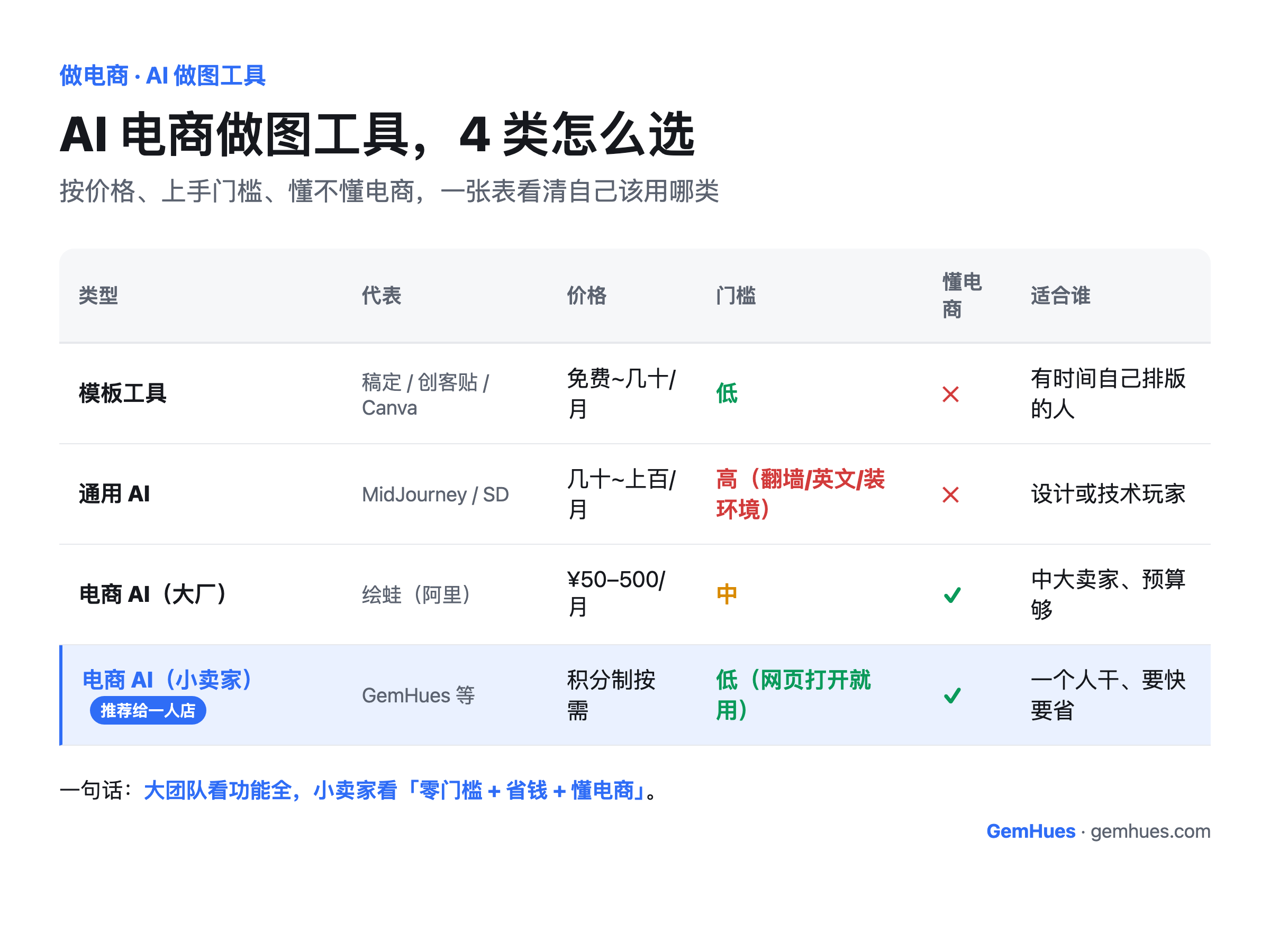
Task: Click the red cross in 通用 AI row
Action: click(x=951, y=495)
